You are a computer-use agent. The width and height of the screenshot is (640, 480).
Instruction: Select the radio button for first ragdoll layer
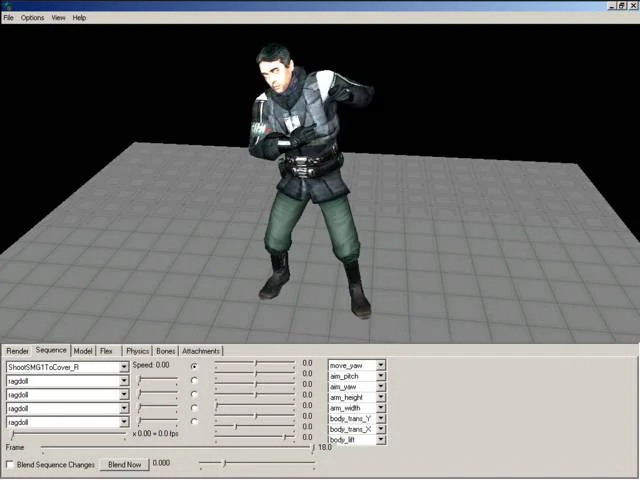194,380
